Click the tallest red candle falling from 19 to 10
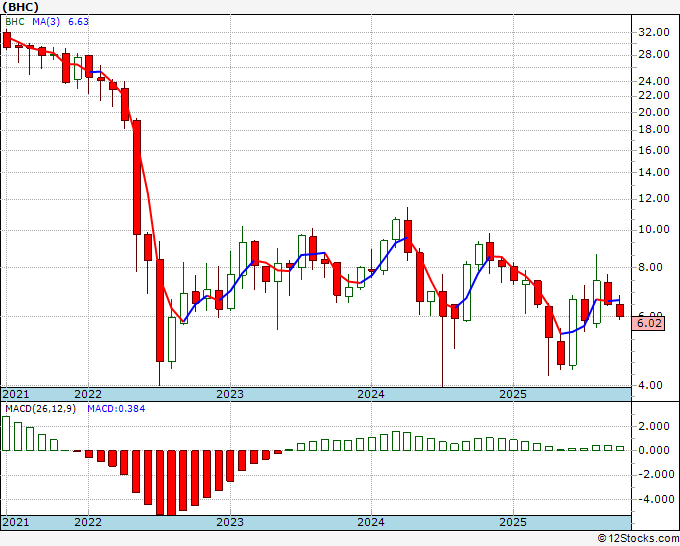Screen dimensions: 680x546 [137, 177]
